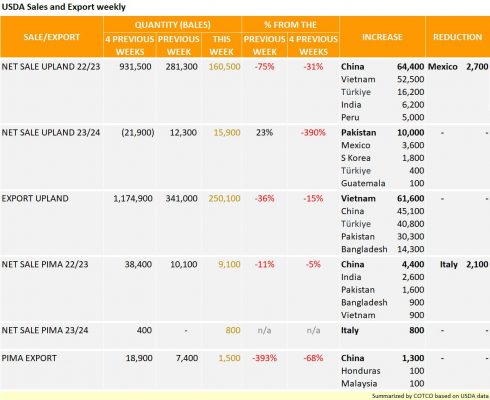Select the -75% previous week cell
Image resolution: width=490 pixels, height=400 pixels.
coord(264,67)
